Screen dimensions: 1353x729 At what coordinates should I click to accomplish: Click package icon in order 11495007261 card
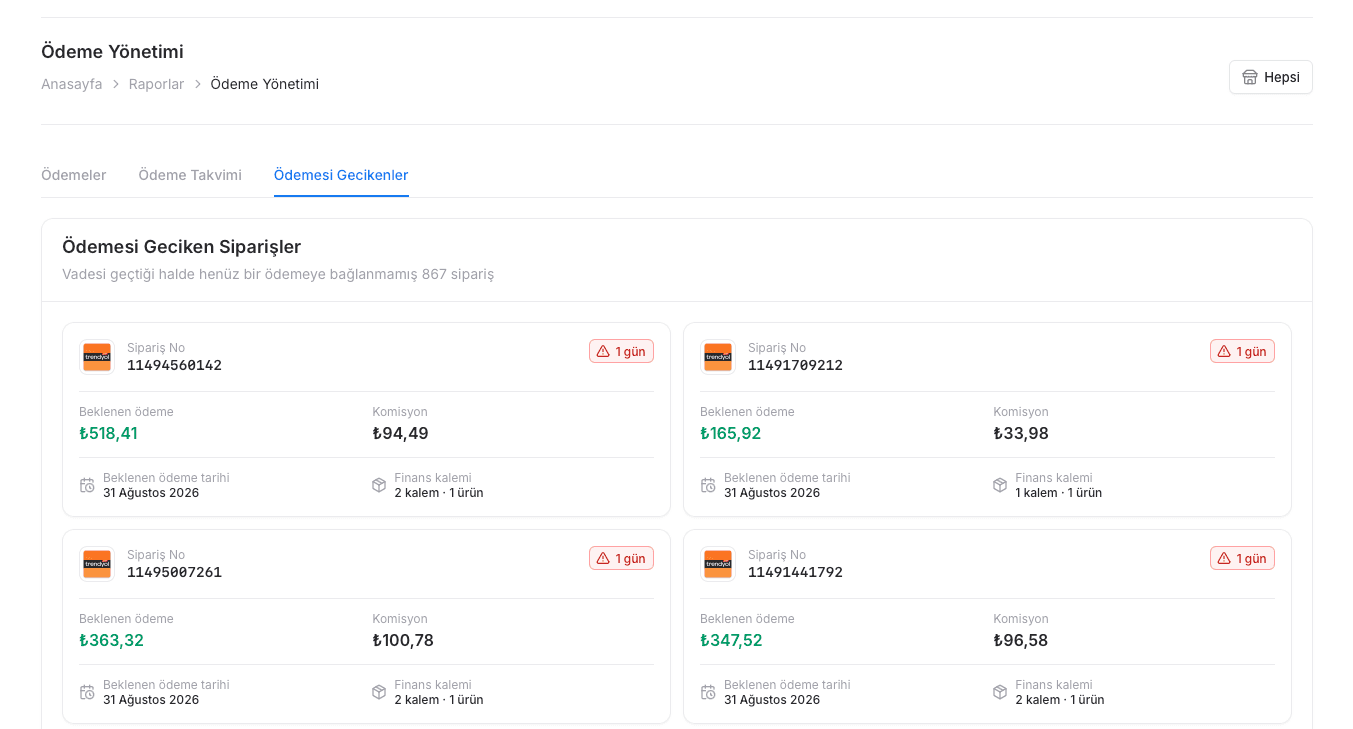tap(379, 692)
